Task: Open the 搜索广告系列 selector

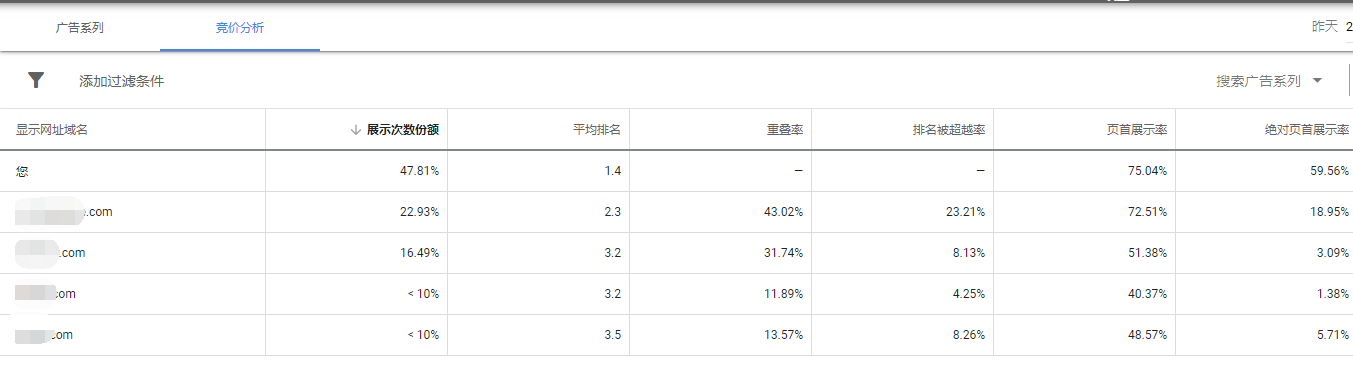Action: [x=1269, y=81]
